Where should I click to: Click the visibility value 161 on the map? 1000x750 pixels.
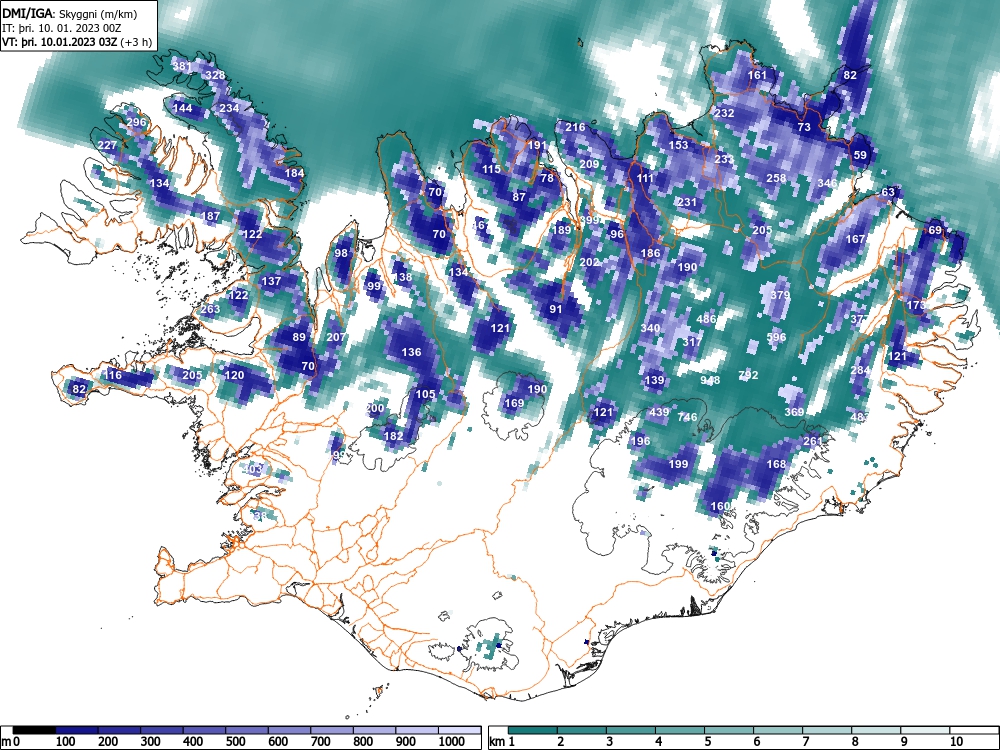757,75
